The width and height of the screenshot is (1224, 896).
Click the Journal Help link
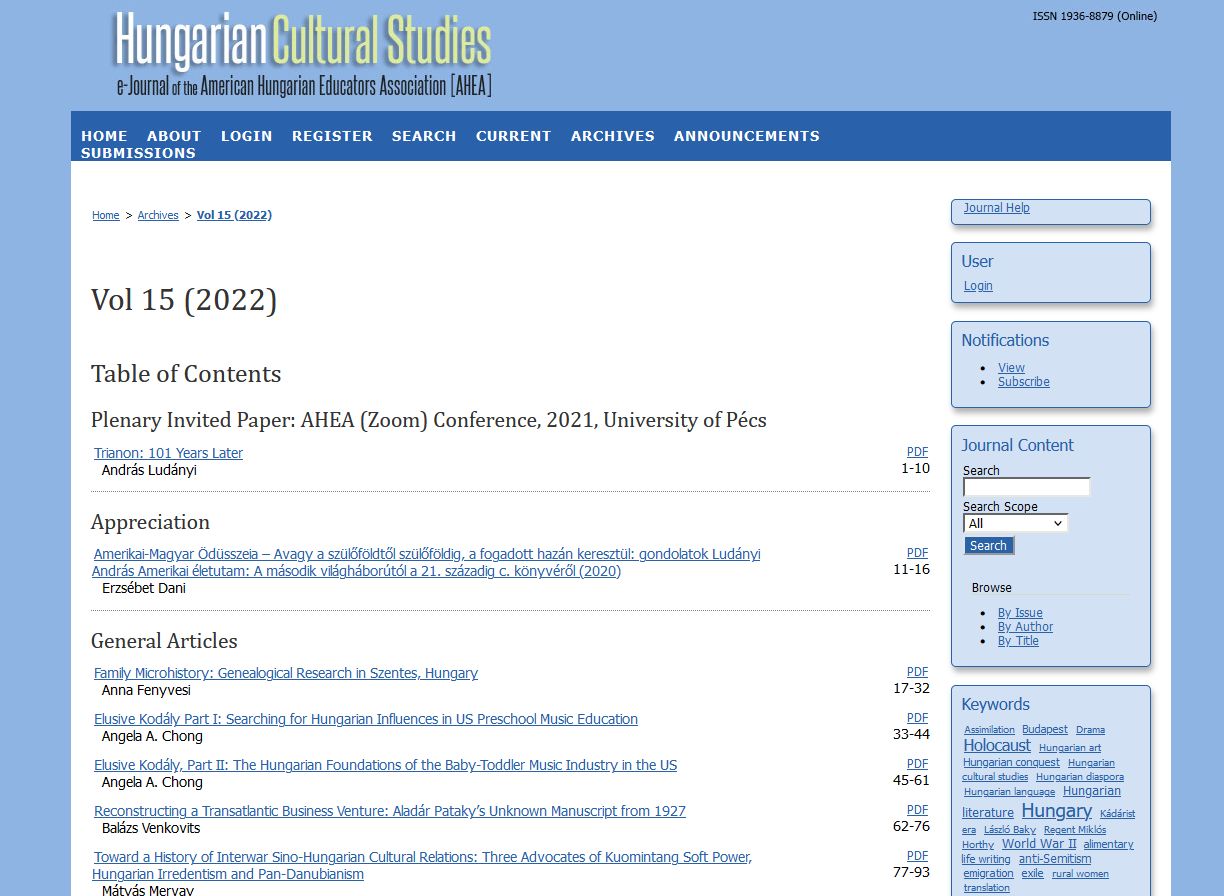(996, 208)
